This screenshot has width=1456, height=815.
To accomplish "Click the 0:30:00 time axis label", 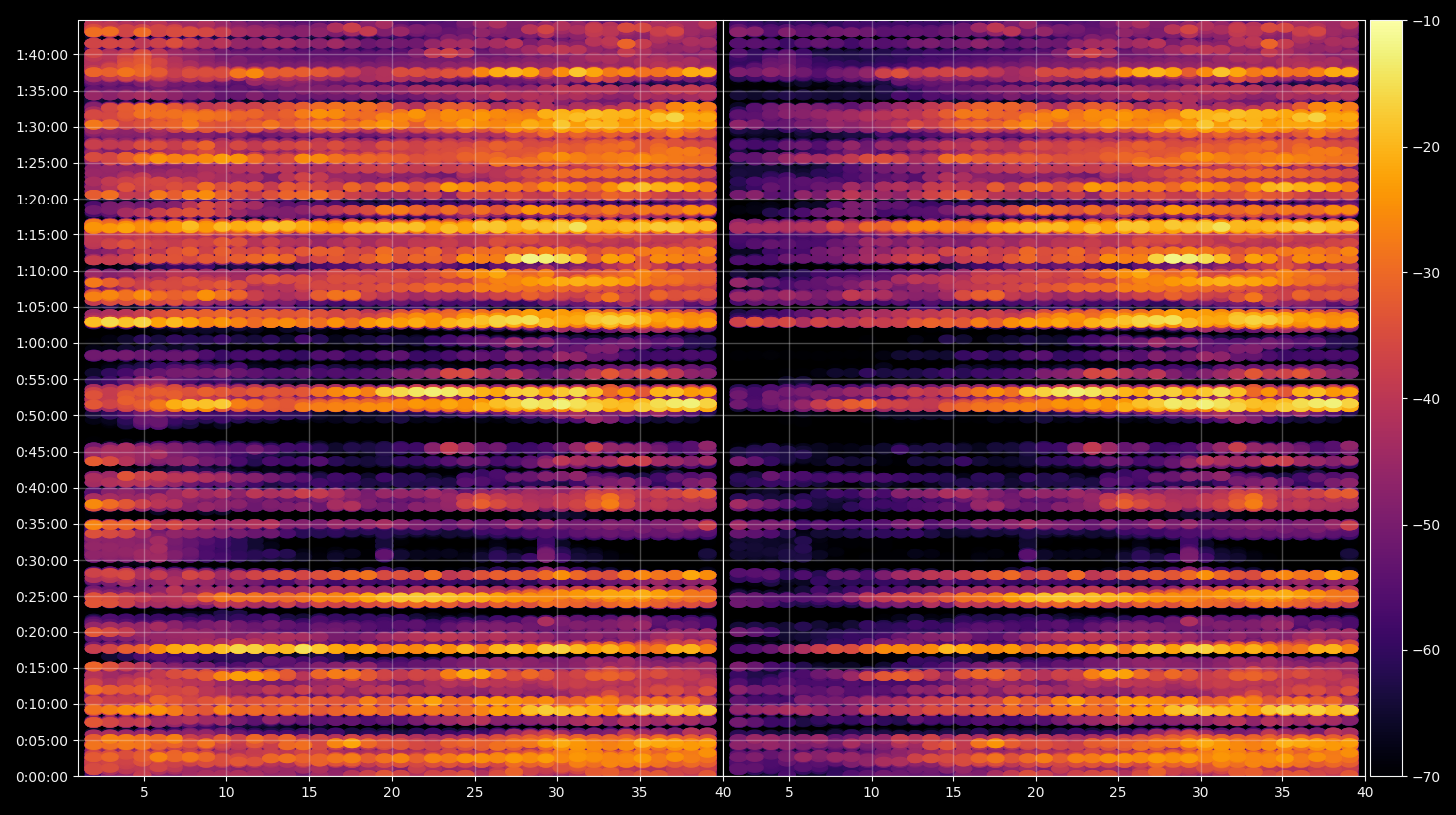I will point(42,561).
